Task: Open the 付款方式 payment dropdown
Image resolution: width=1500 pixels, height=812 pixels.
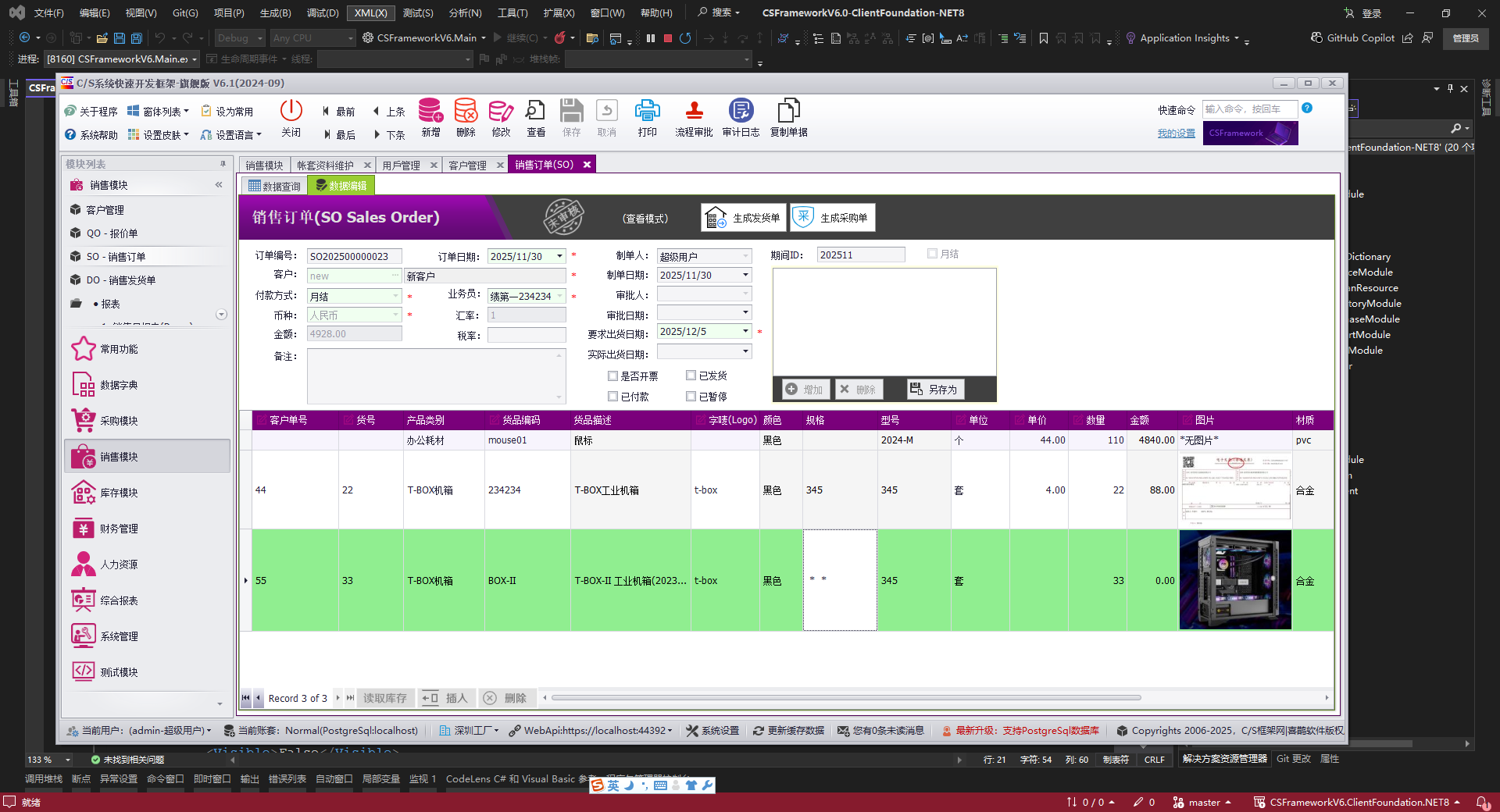Action: pyautogui.click(x=395, y=296)
